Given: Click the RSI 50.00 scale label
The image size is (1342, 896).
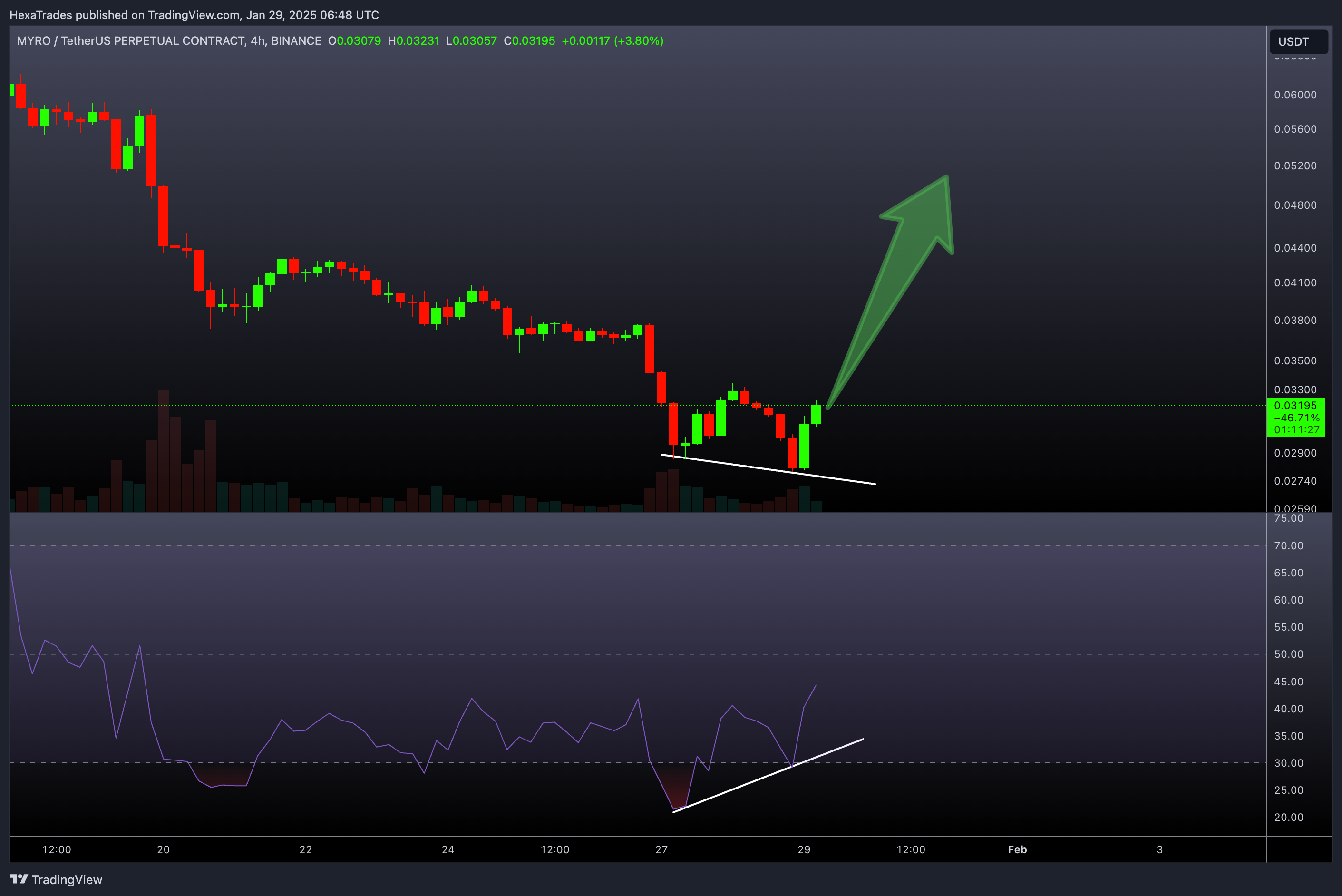Looking at the screenshot, I should pos(1289,654).
